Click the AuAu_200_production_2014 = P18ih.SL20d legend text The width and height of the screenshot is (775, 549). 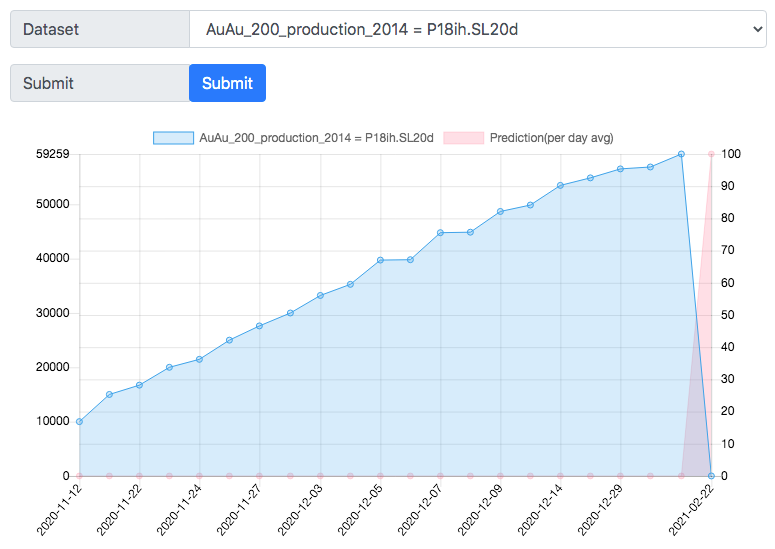[316, 138]
